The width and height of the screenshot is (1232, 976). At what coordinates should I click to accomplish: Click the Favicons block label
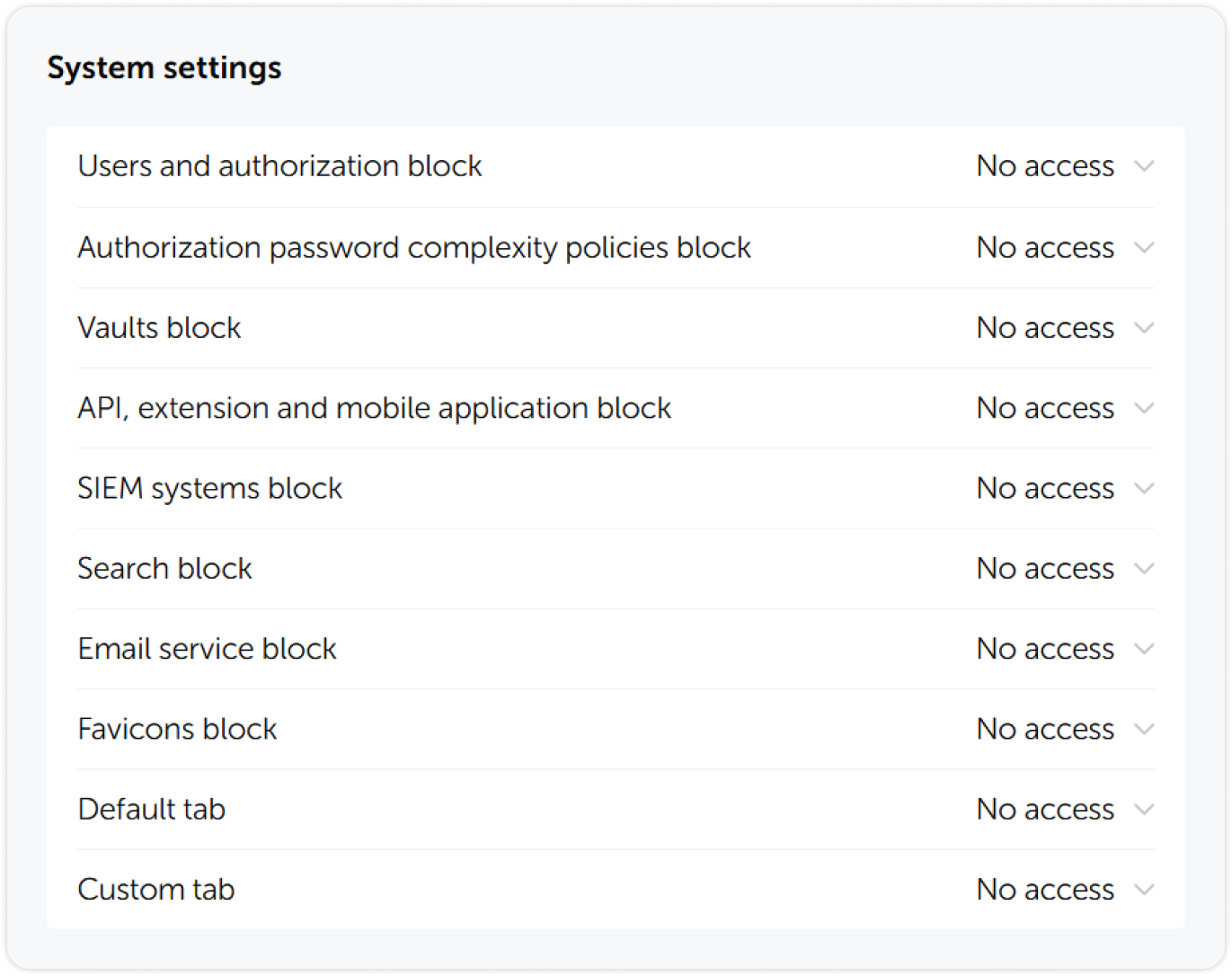click(177, 729)
